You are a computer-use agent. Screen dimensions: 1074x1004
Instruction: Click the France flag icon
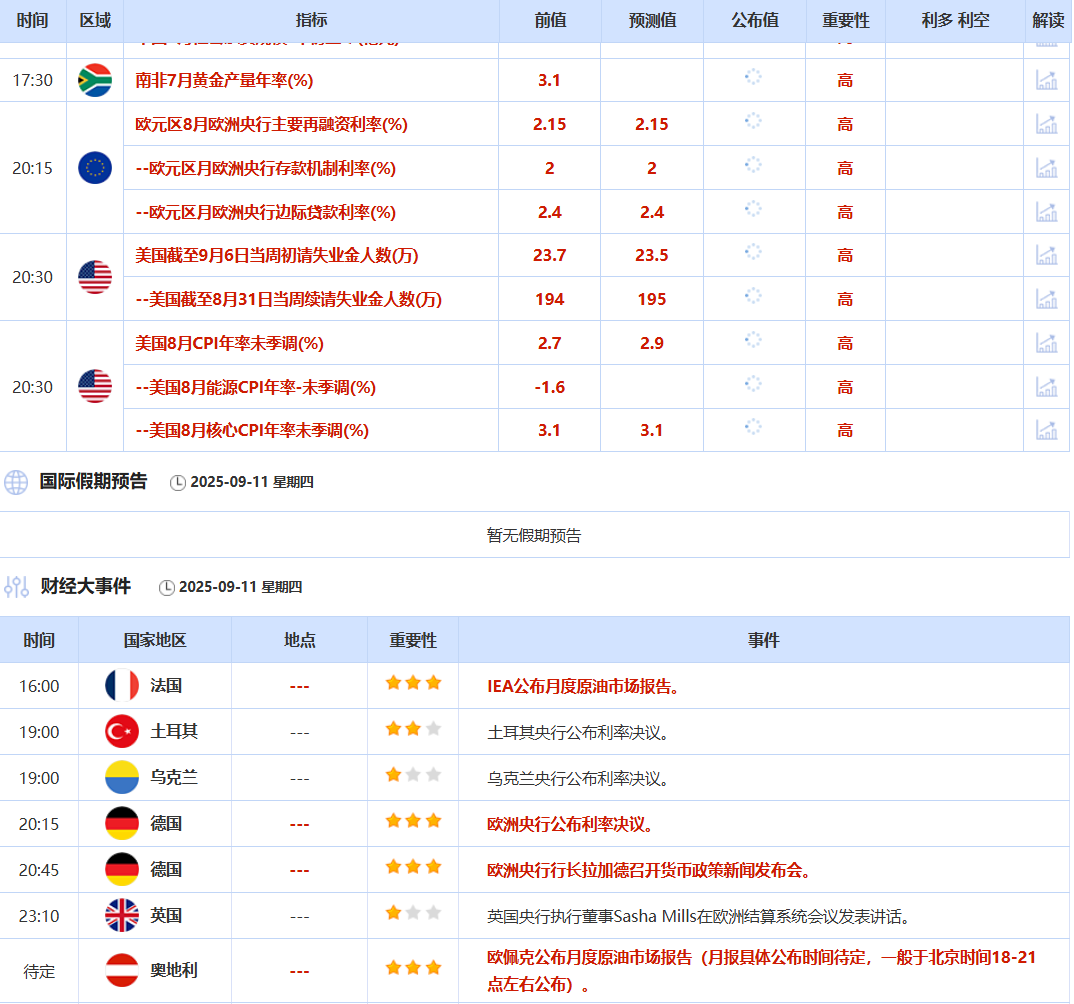[x=122, y=685]
